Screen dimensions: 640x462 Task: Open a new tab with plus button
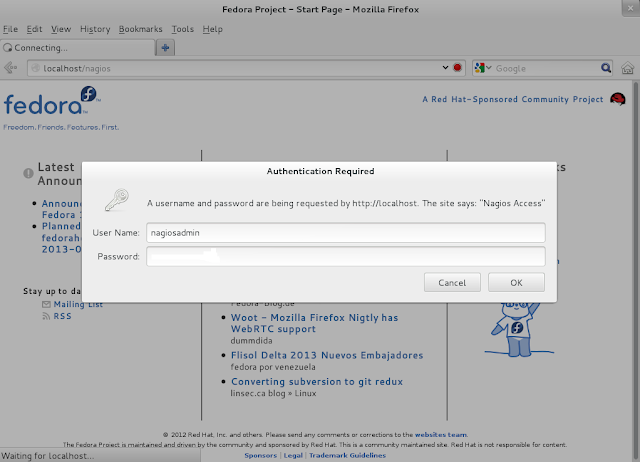coord(165,48)
